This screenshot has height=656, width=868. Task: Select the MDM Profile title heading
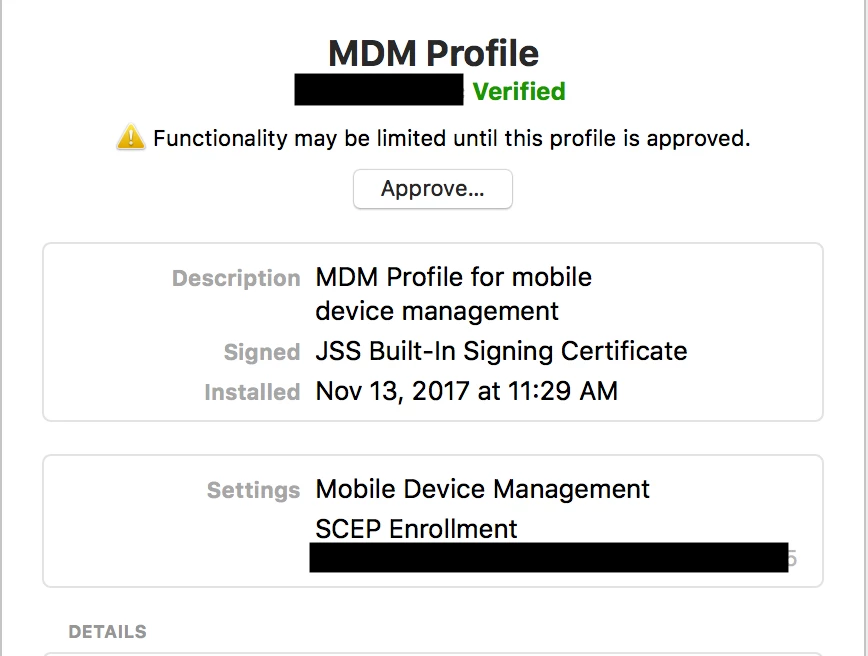pos(433,53)
